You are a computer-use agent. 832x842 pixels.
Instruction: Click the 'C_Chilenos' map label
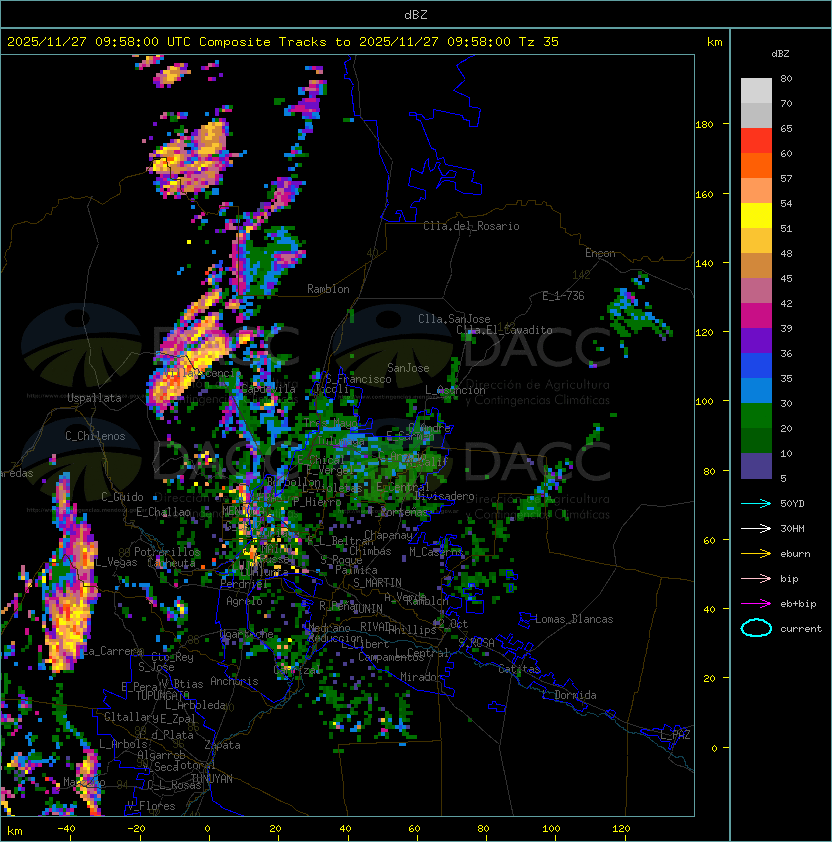pyautogui.click(x=95, y=436)
